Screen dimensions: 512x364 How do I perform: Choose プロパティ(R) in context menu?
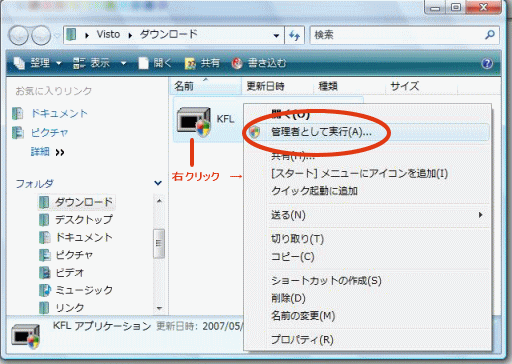point(367,340)
